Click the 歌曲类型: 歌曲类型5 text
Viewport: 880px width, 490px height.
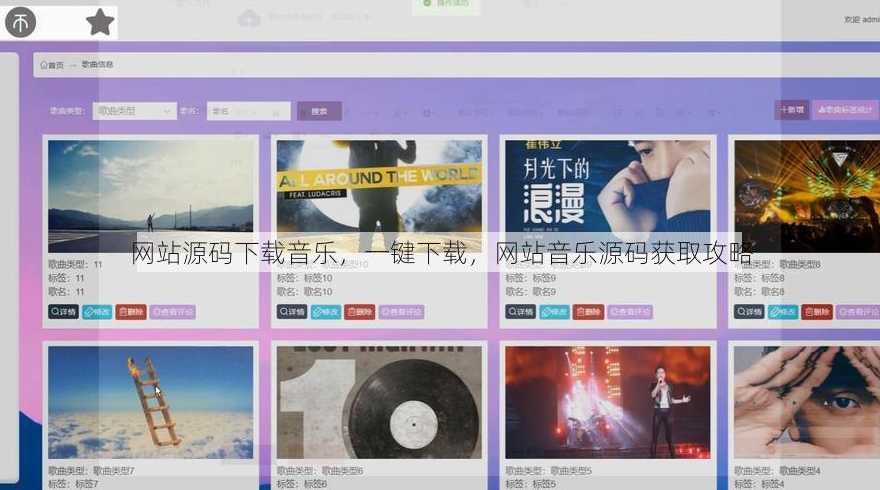click(548, 470)
